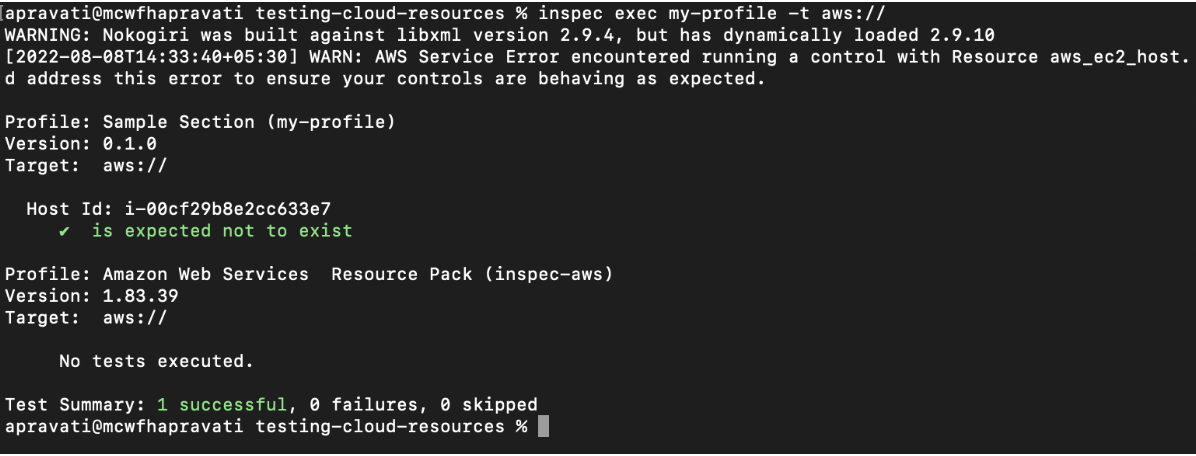Click the "No tests executed." message
The image size is (1196, 456).
point(152,361)
